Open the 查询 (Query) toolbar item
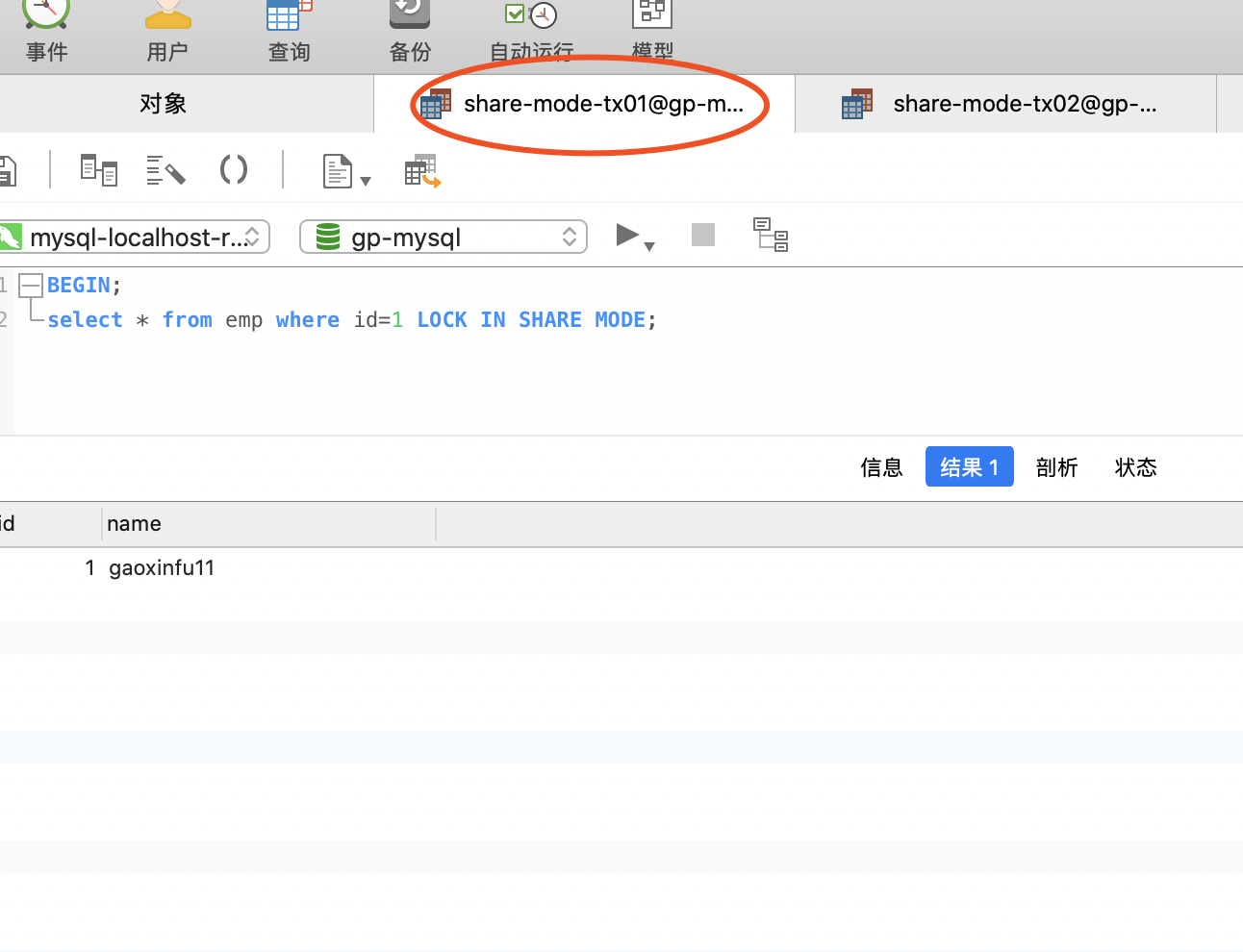 pos(289,33)
